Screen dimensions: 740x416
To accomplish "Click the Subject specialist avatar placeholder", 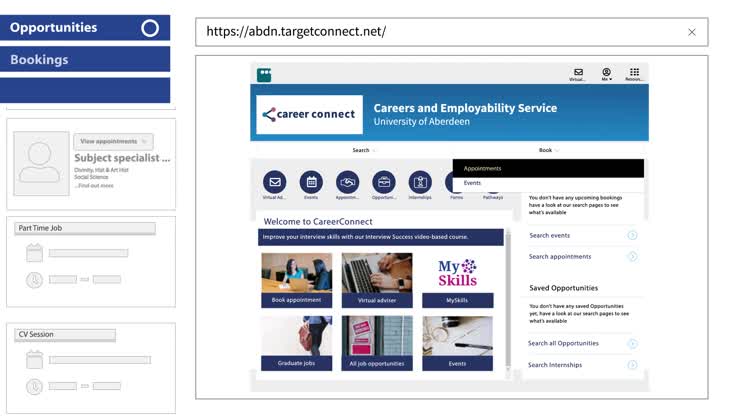I will [x=41, y=163].
